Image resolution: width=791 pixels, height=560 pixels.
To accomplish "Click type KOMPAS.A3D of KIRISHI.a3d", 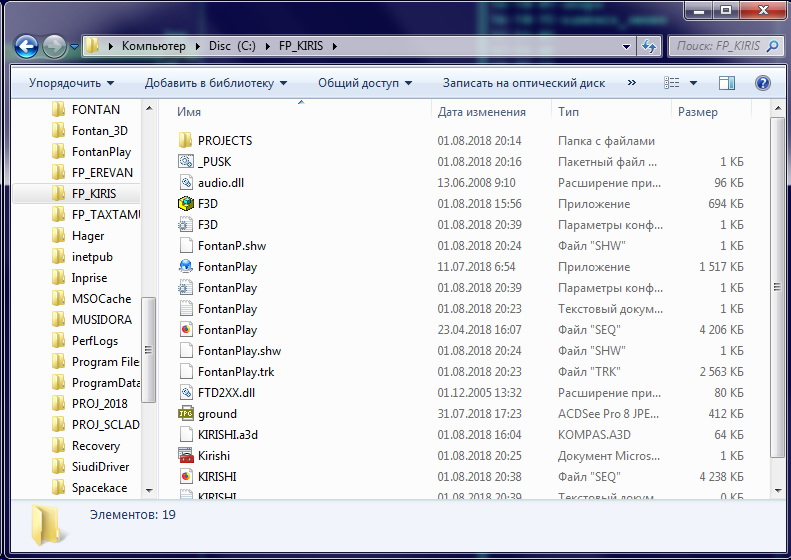I will point(594,435).
